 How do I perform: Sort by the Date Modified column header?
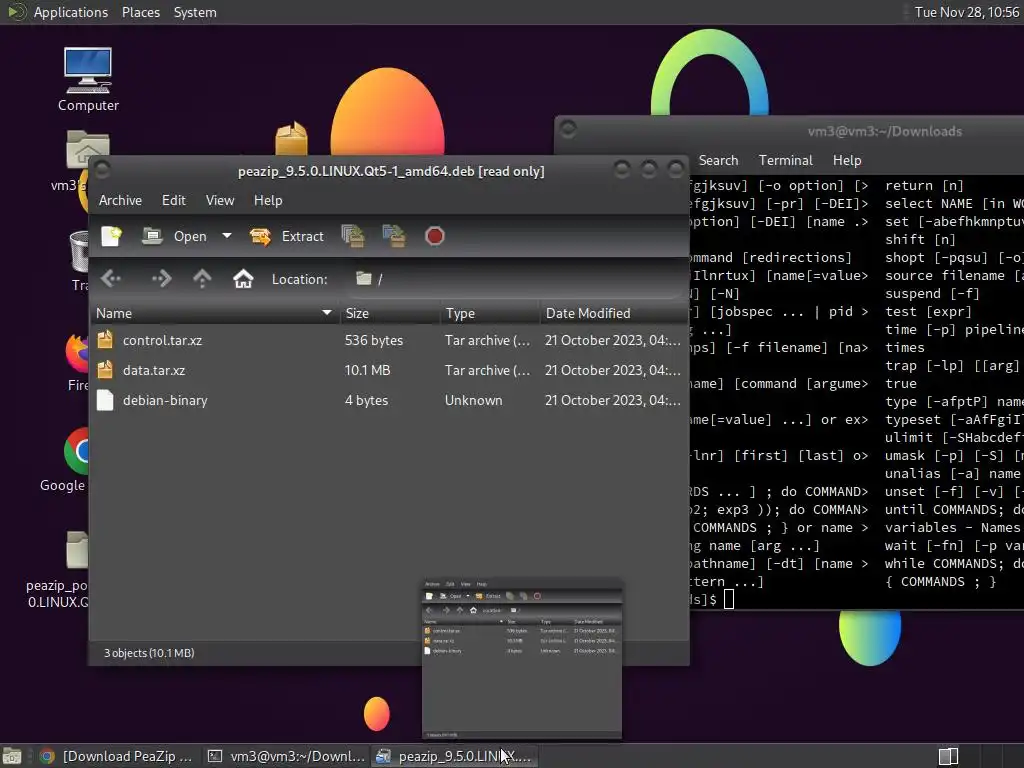pos(614,313)
